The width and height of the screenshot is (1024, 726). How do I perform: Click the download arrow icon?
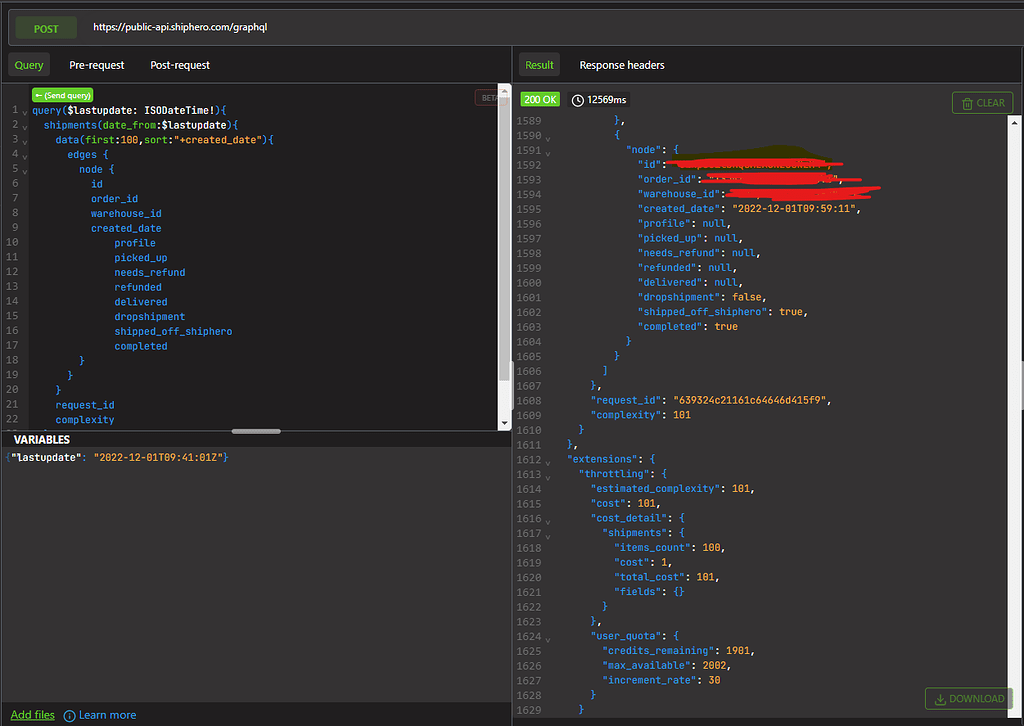click(x=941, y=699)
